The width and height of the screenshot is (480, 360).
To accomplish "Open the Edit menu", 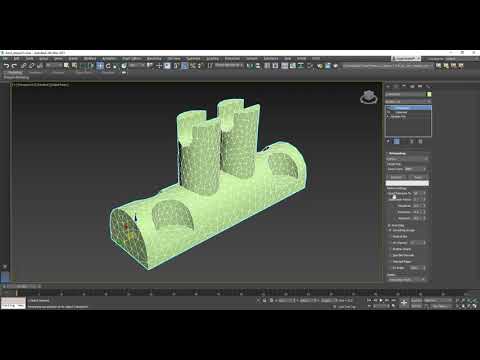I will pyautogui.click(x=16, y=59).
